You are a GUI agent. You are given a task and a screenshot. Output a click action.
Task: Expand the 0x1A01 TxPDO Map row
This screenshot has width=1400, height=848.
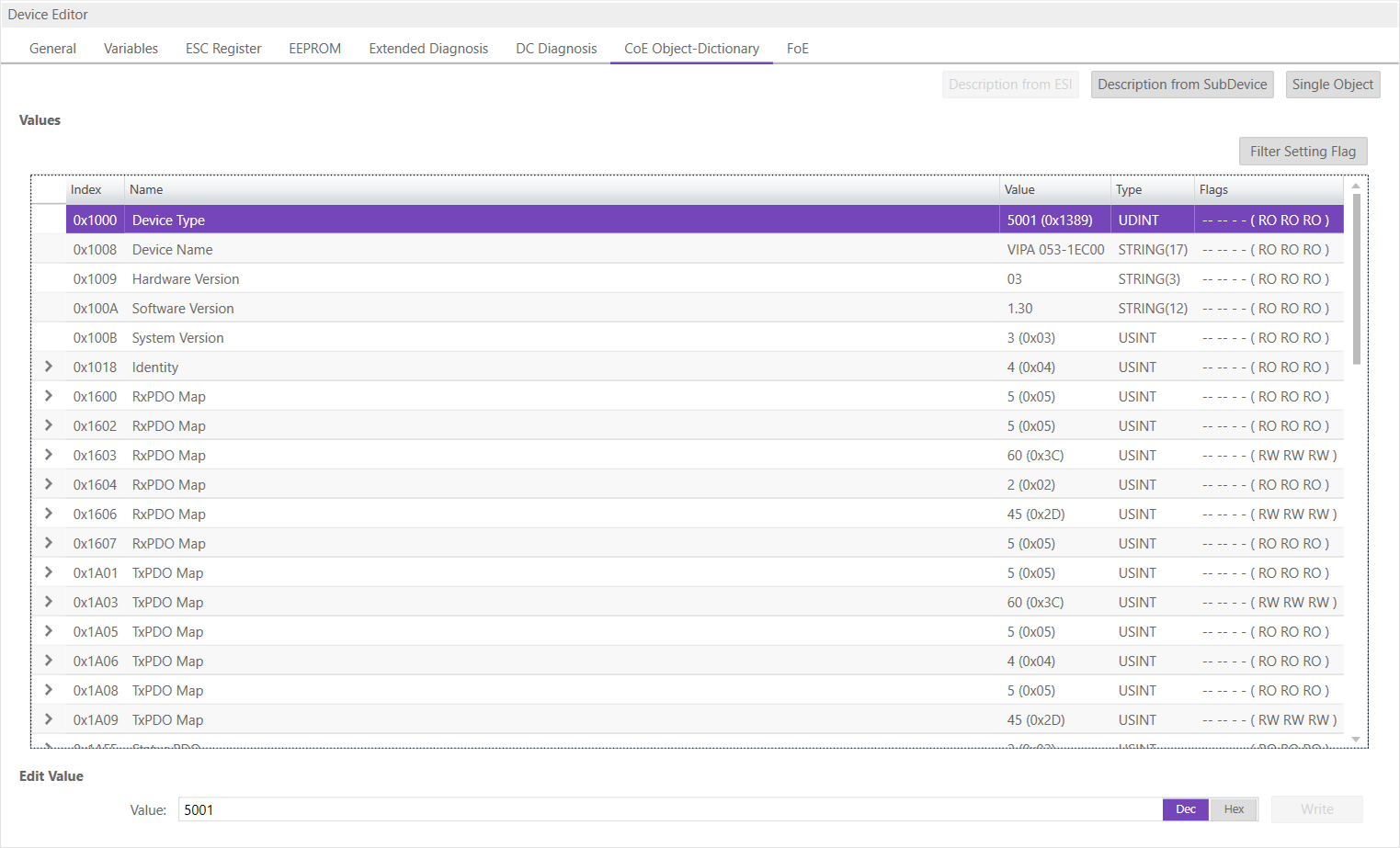[49, 572]
